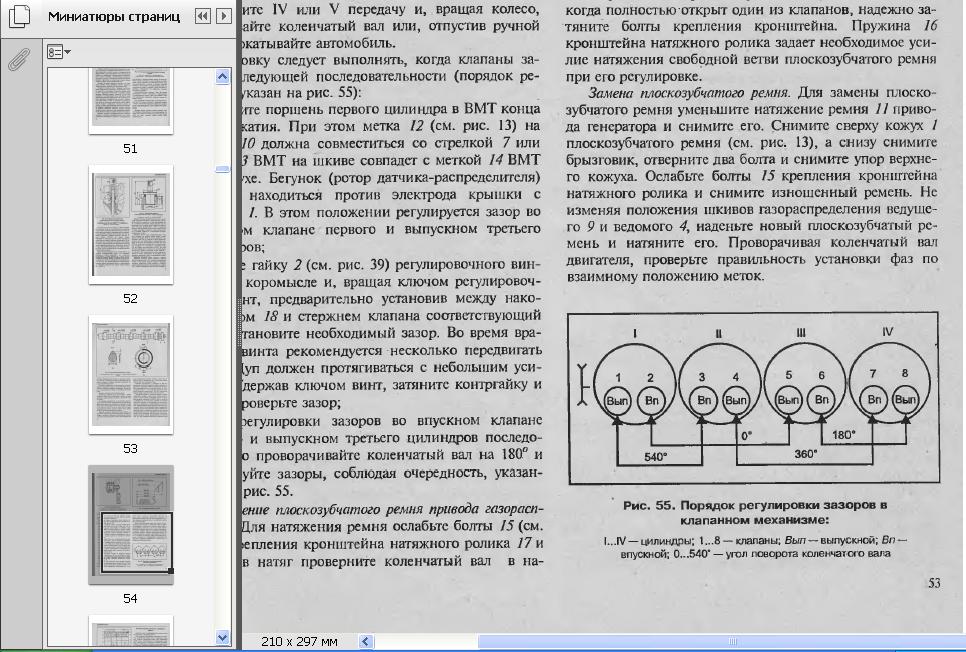Click the highlighted page 54 thumbnail
966x652 pixels.
coord(130,524)
